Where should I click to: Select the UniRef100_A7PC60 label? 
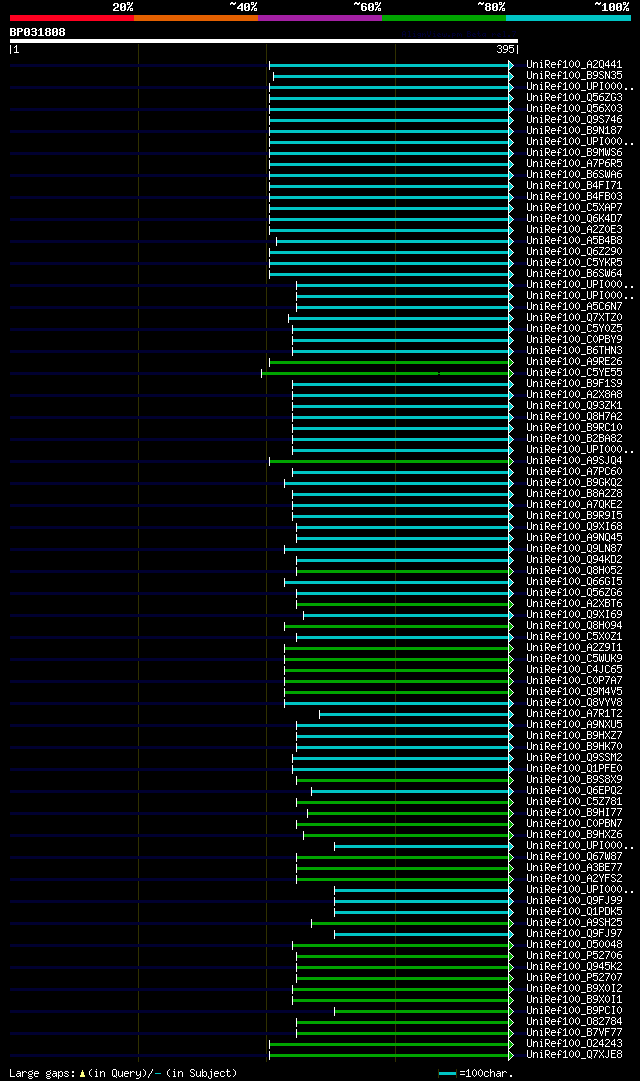574,472
